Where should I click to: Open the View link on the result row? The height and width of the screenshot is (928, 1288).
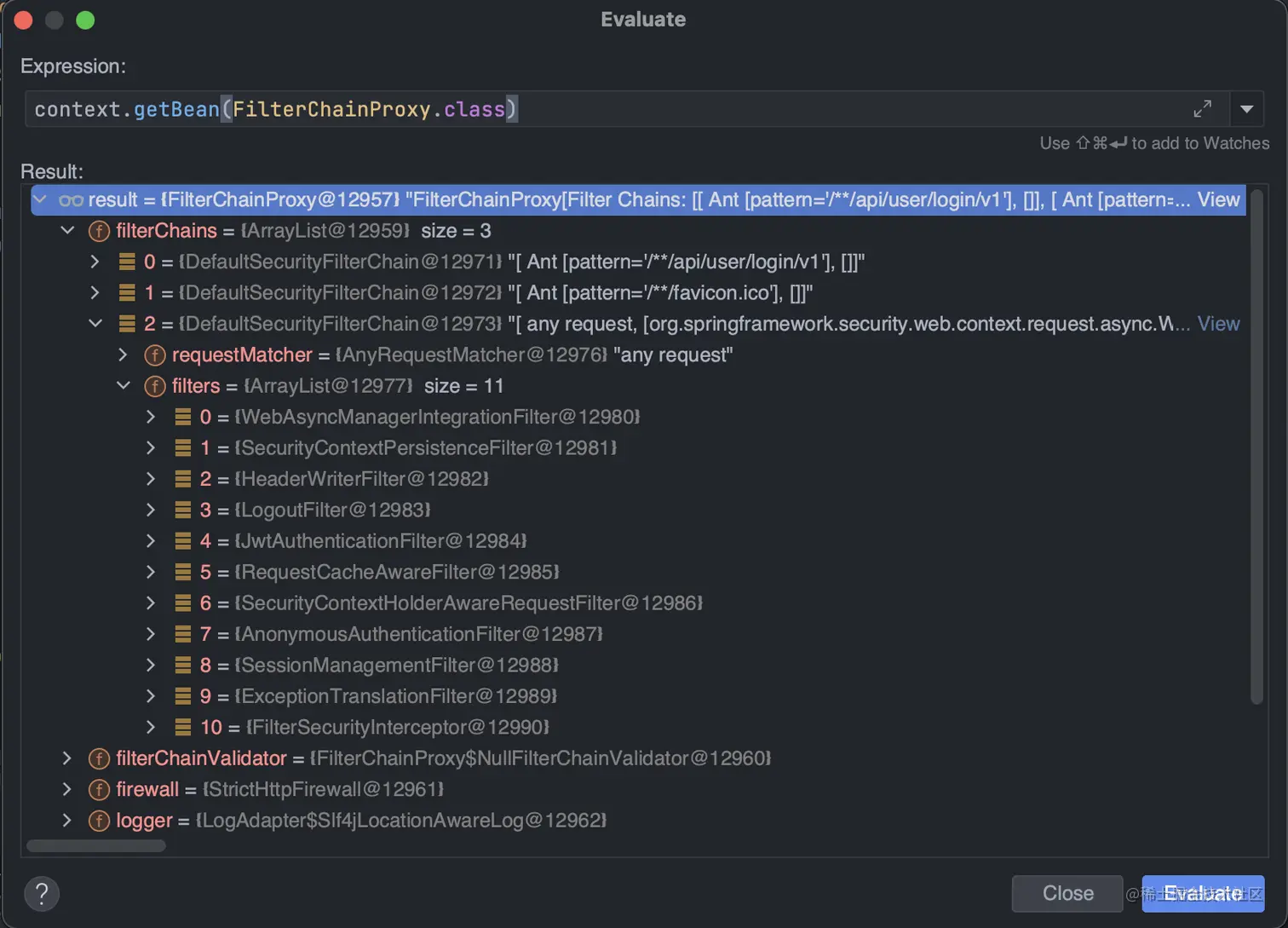tap(1218, 199)
